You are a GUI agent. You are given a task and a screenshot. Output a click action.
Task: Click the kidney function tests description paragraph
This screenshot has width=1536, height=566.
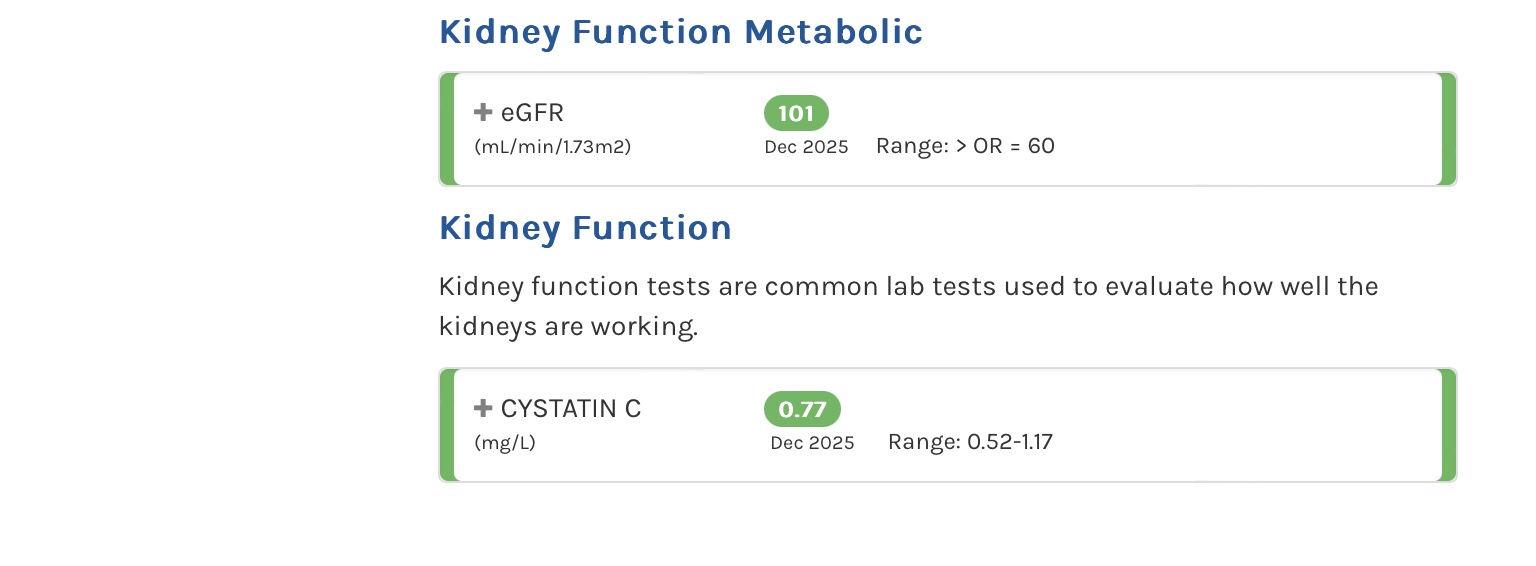[908, 307]
